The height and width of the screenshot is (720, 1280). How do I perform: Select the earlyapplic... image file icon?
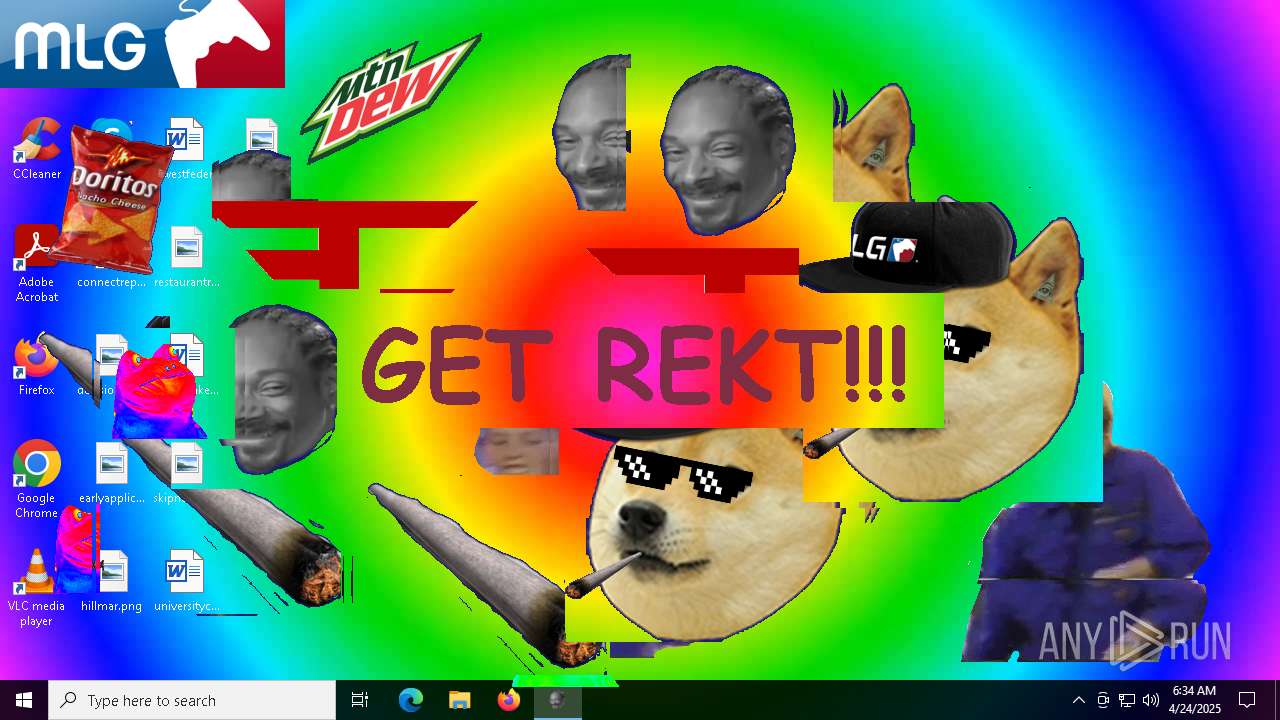click(x=111, y=473)
